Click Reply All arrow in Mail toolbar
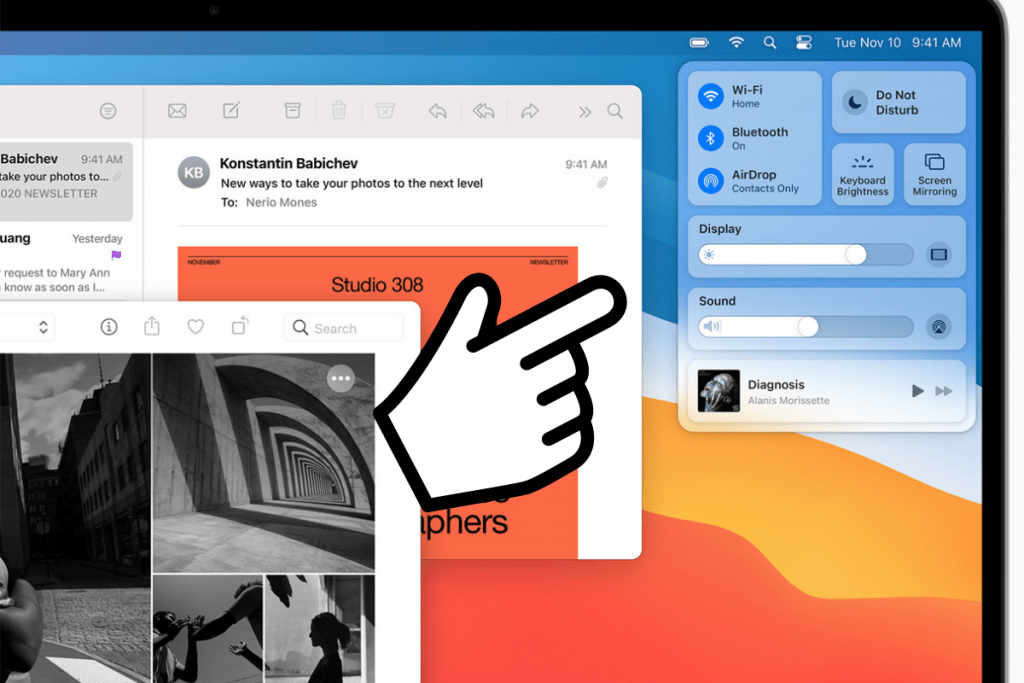This screenshot has height=683, width=1024. click(x=484, y=111)
